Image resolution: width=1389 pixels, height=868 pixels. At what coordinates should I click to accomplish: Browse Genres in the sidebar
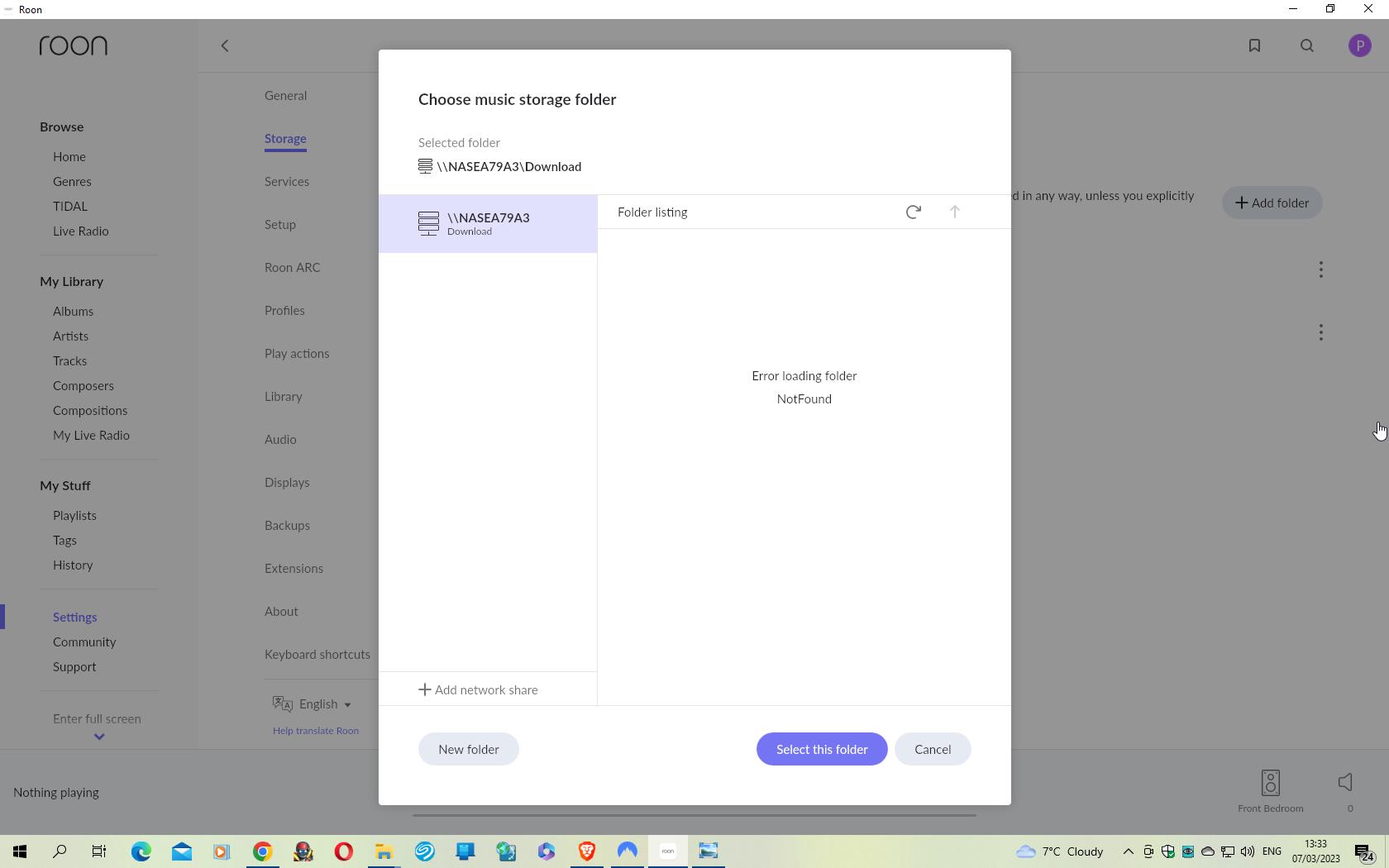[72, 181]
